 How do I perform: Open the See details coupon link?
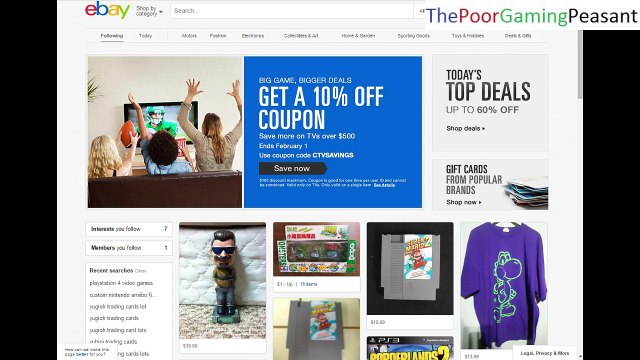coord(384,185)
